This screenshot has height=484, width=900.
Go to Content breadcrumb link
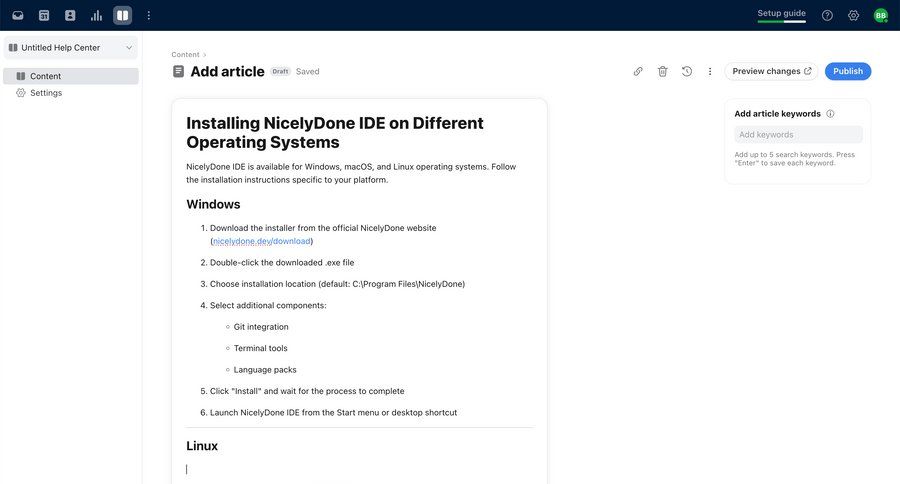pyautogui.click(x=185, y=55)
